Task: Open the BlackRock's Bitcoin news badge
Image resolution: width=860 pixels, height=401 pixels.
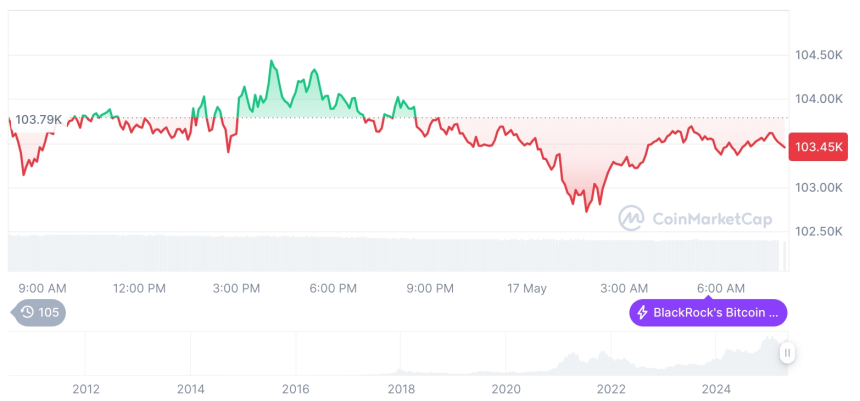Action: click(x=708, y=313)
